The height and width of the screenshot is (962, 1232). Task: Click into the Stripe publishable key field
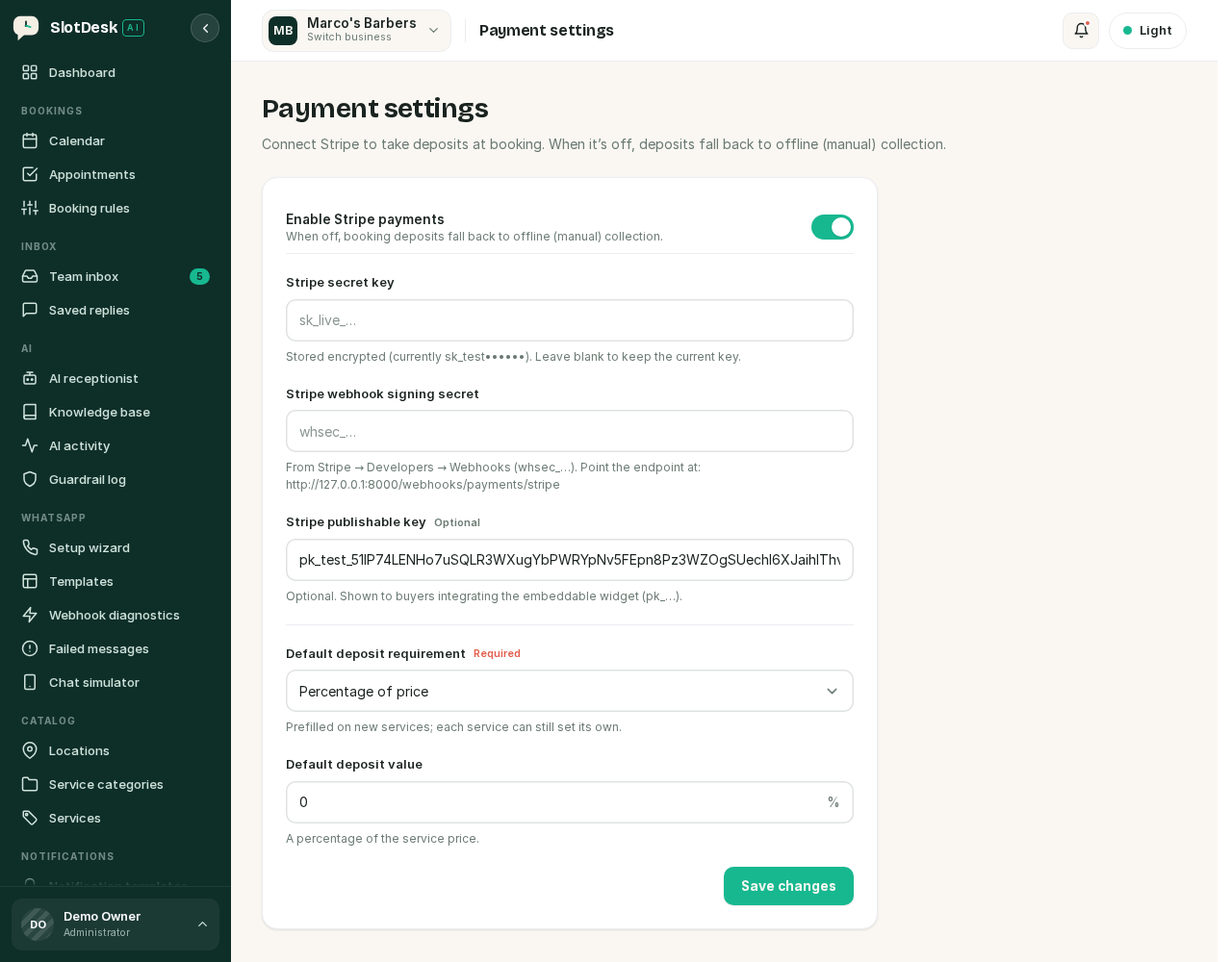click(570, 560)
